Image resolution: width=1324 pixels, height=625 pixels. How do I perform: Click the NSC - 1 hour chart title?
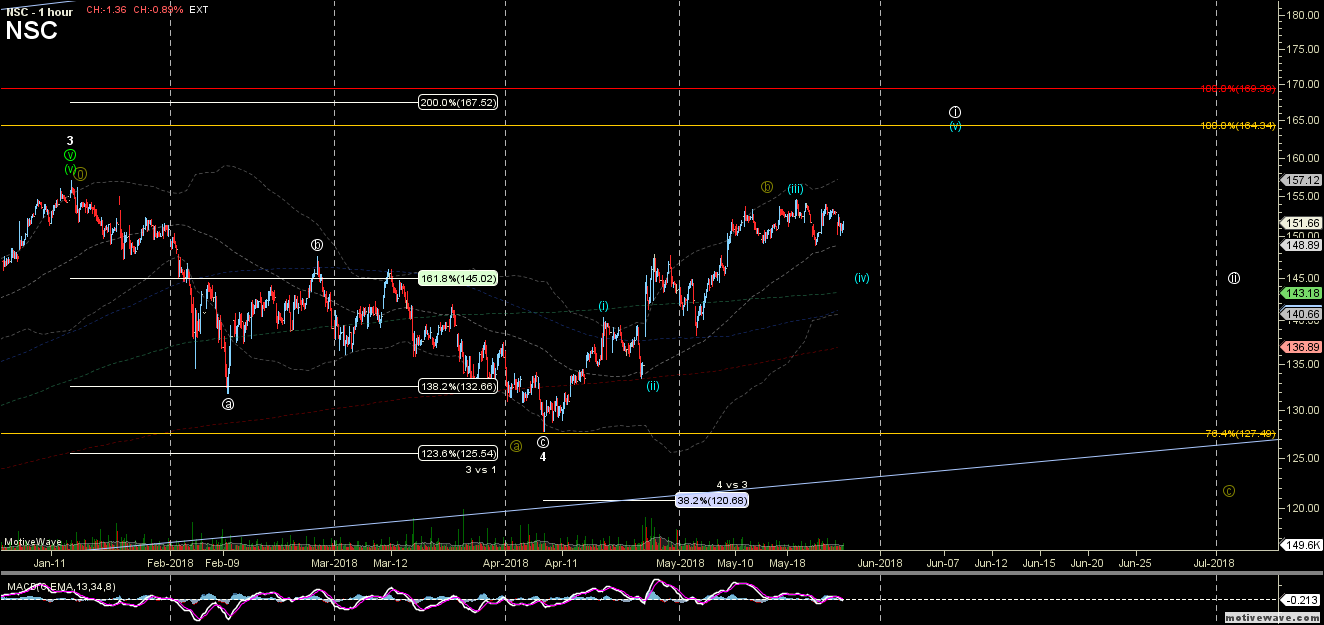coord(39,11)
